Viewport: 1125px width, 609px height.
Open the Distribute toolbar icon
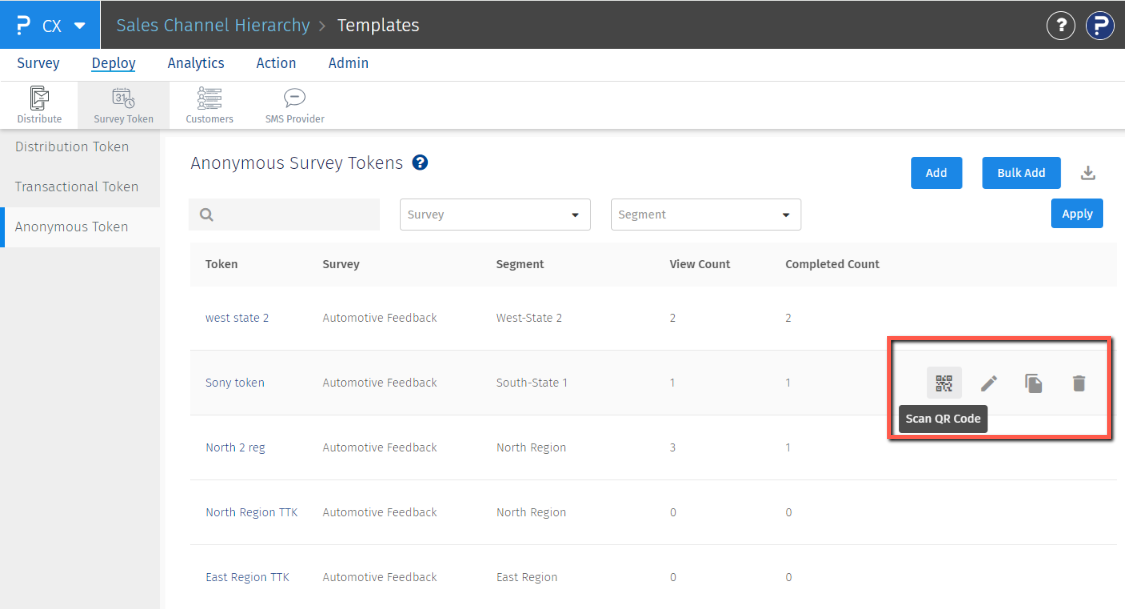39,105
